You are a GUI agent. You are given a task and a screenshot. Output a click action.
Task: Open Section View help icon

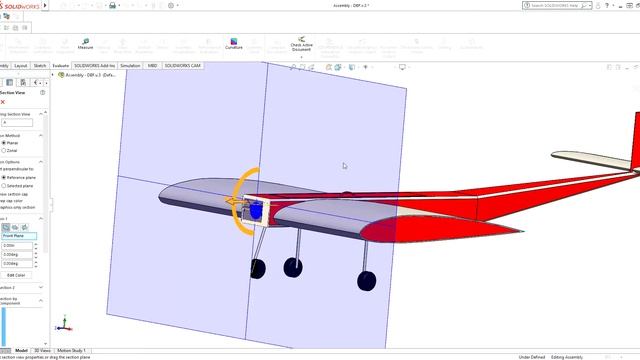(x=42, y=93)
